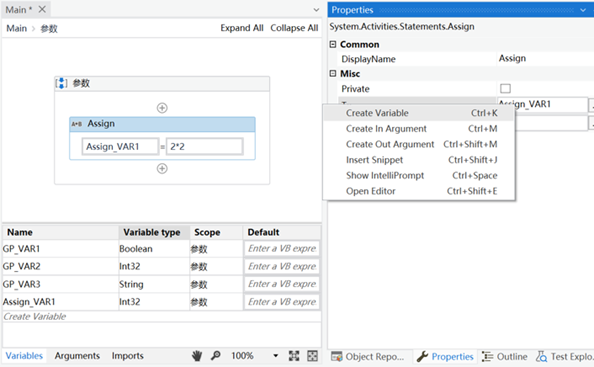The height and width of the screenshot is (367, 594).
Task: Close the Main workflow tab
Action: [42, 9]
